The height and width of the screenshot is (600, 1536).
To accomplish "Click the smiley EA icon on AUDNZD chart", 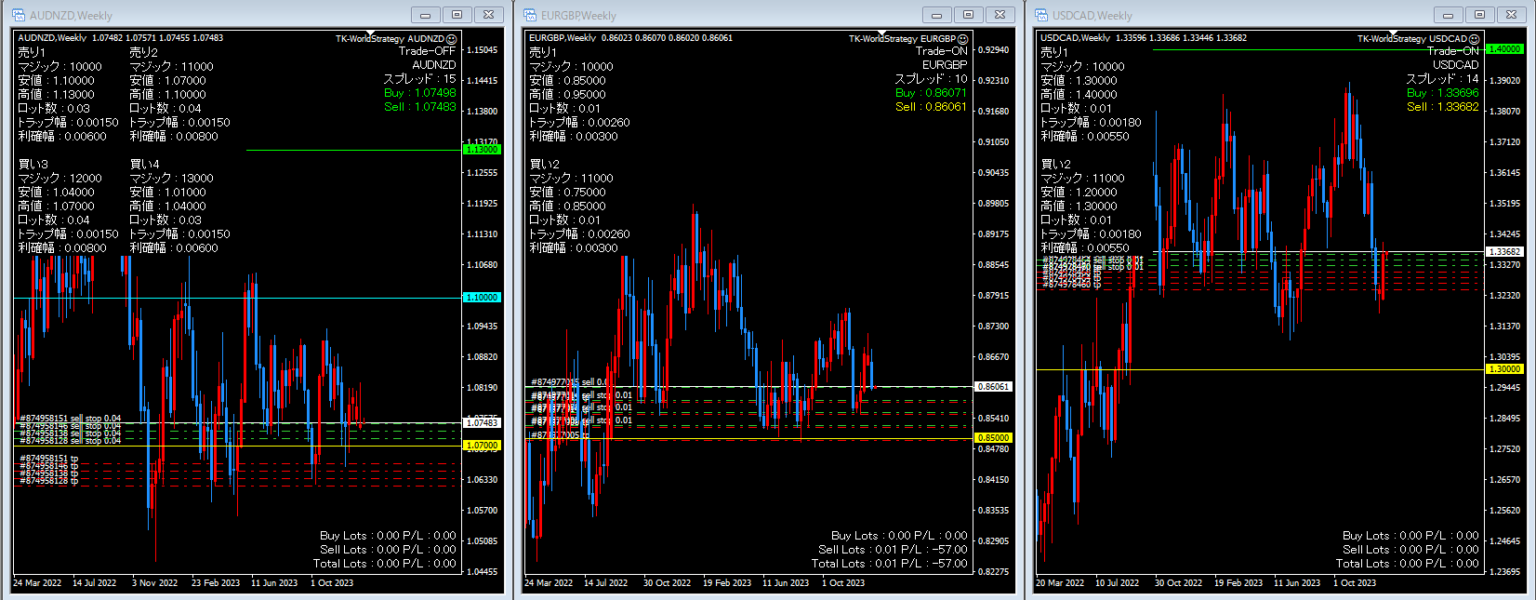I will (451, 38).
